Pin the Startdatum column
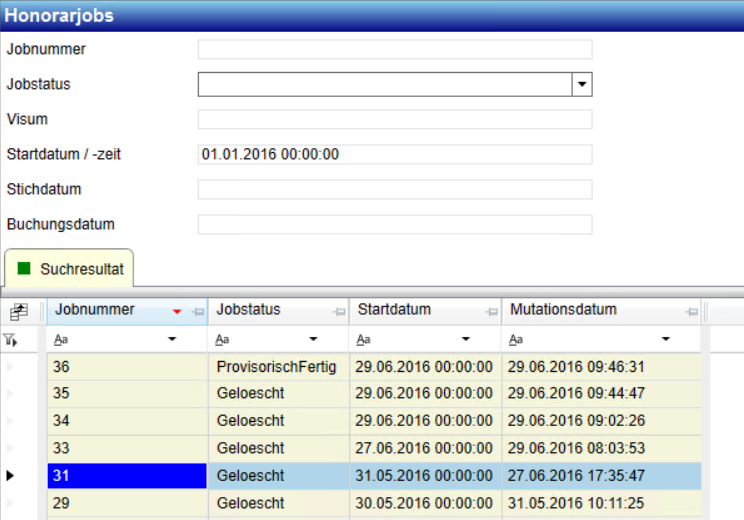 492,312
